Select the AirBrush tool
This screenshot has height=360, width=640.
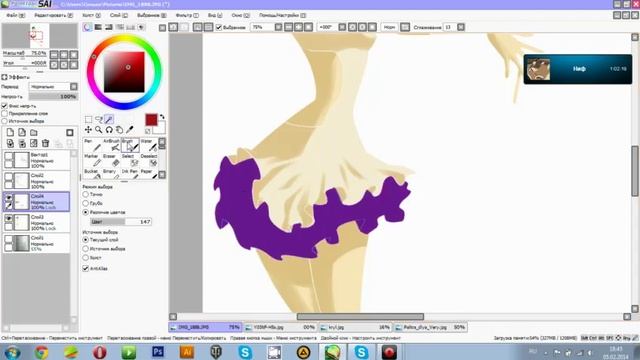(111, 145)
